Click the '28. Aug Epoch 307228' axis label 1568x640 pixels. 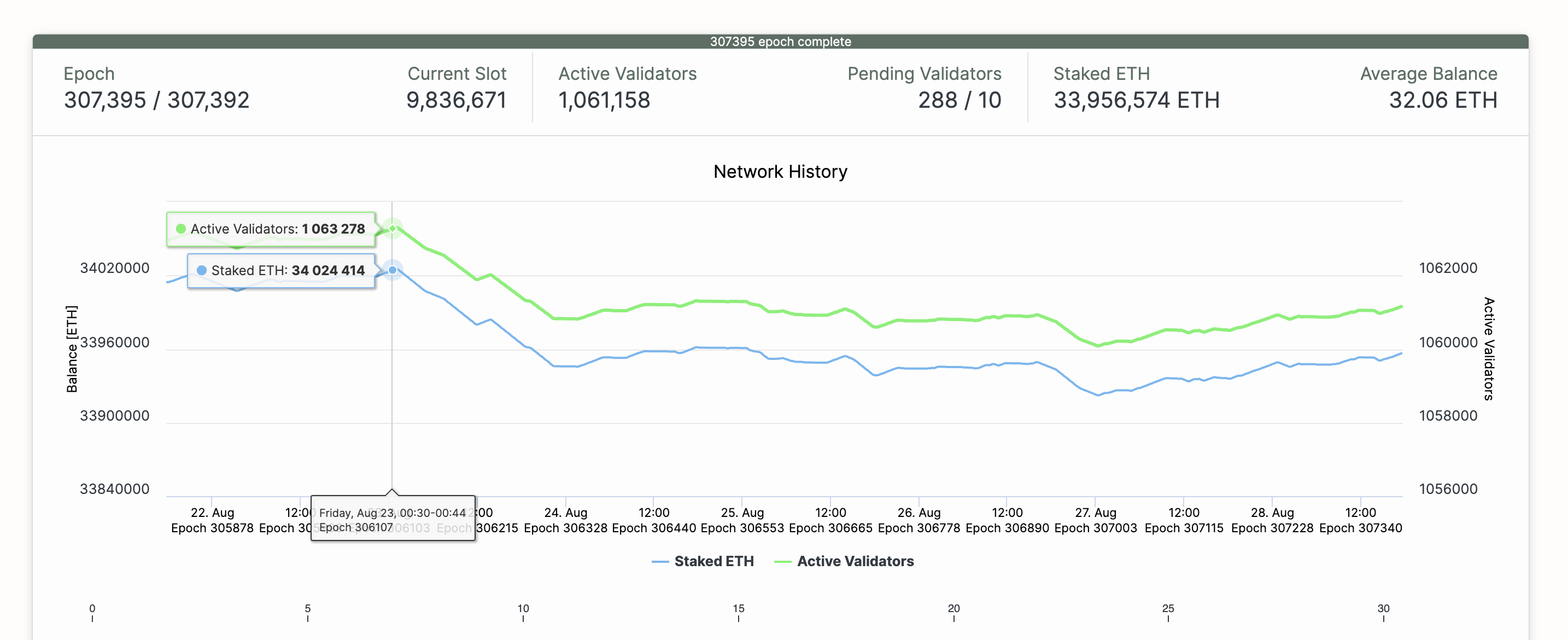[x=1272, y=520]
